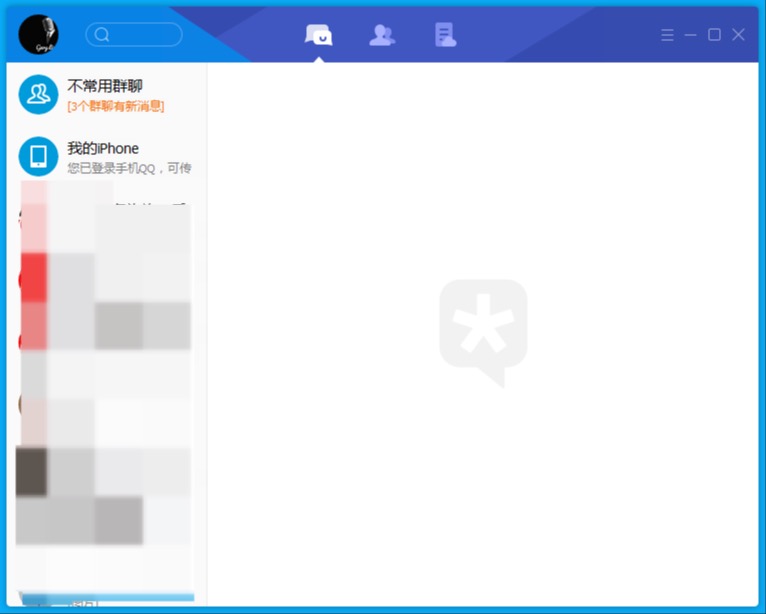766x614 pixels.
Task: Click the [3个群聊有新消息] notice text
Action: pos(116,106)
